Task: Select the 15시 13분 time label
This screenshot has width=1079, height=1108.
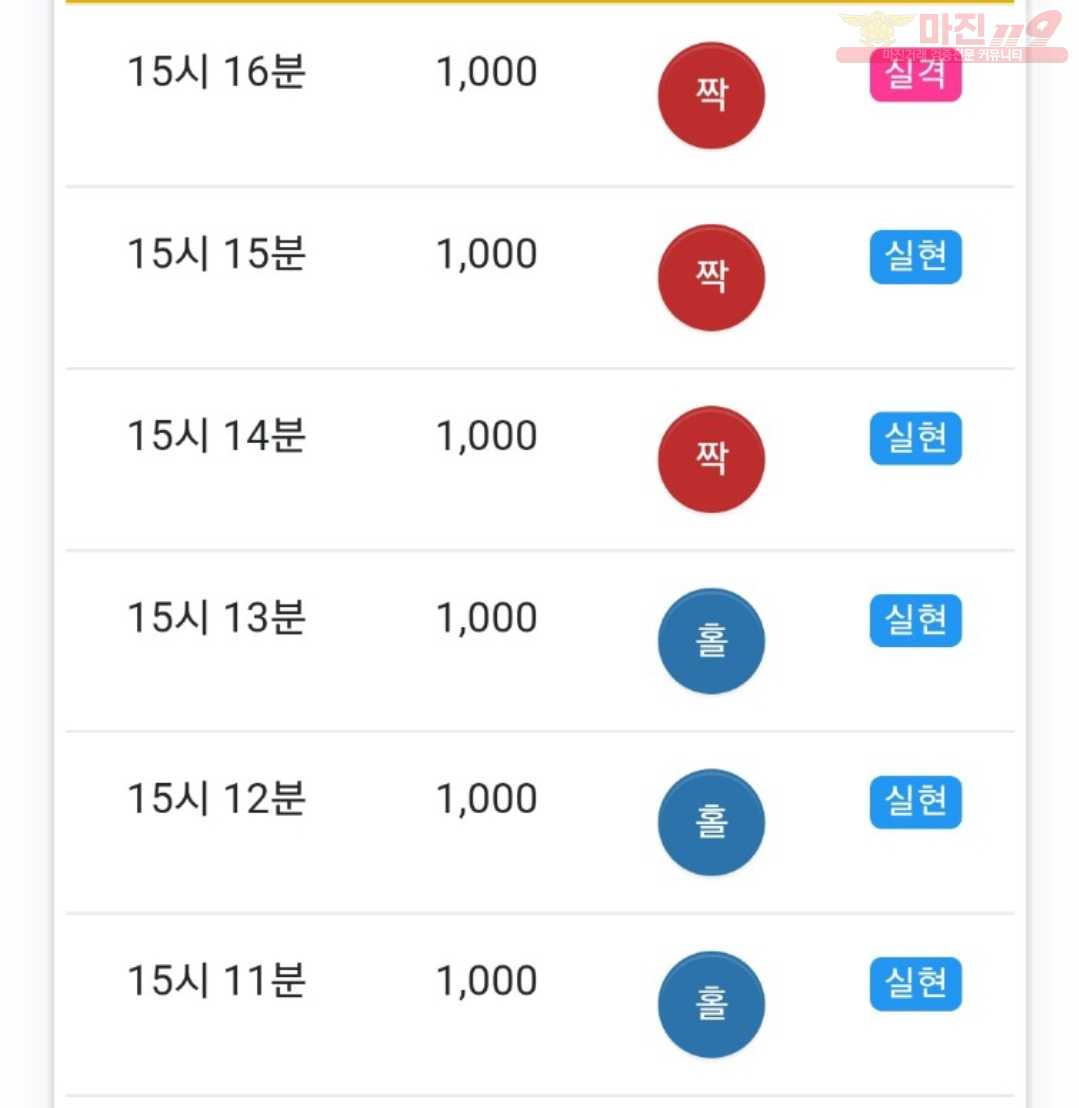Action: click(x=216, y=617)
